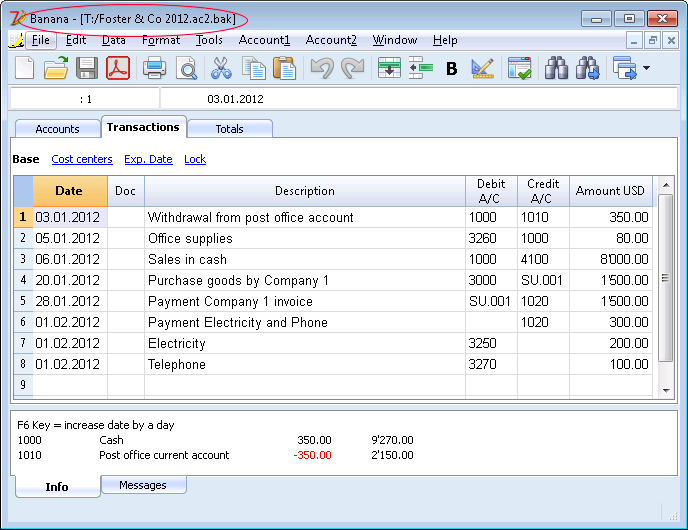Click the window export icon
The image size is (688, 530).
coord(625,68)
